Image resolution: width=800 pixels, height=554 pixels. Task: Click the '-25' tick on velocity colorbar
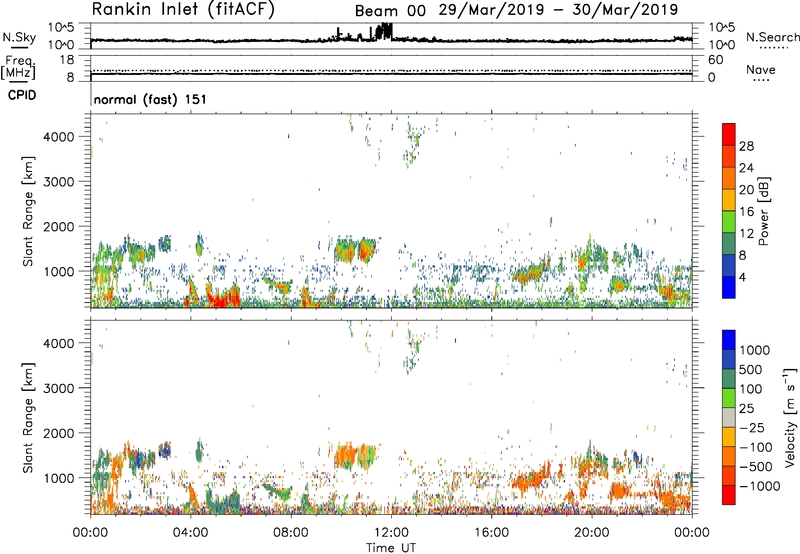click(x=752, y=427)
